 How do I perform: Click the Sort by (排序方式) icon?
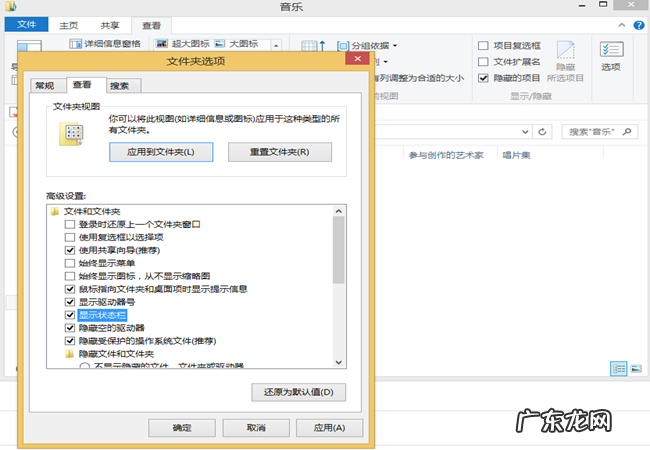313,46
